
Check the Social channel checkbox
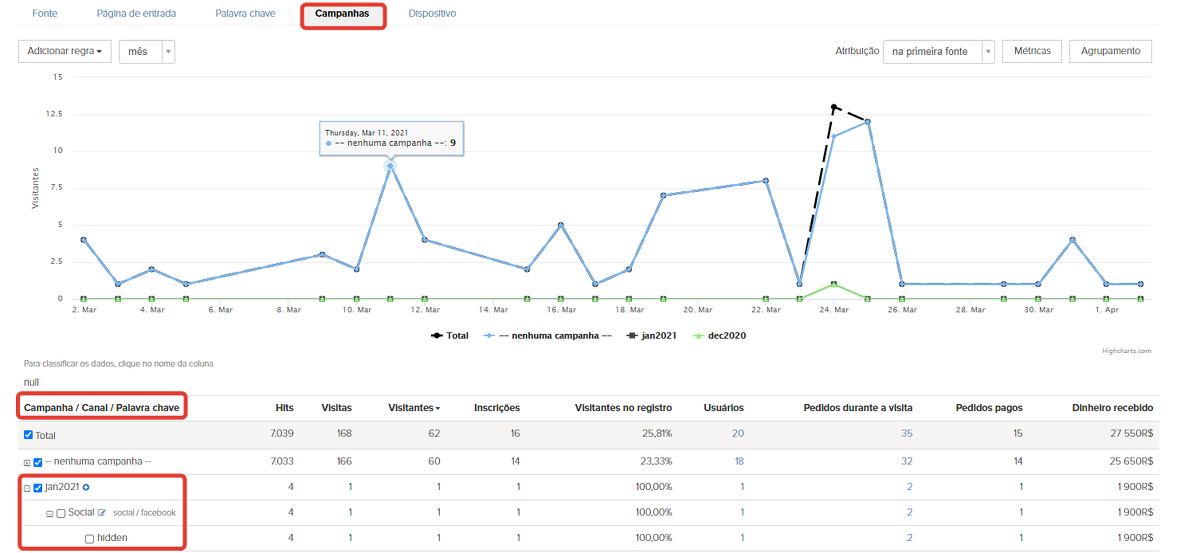(61, 513)
